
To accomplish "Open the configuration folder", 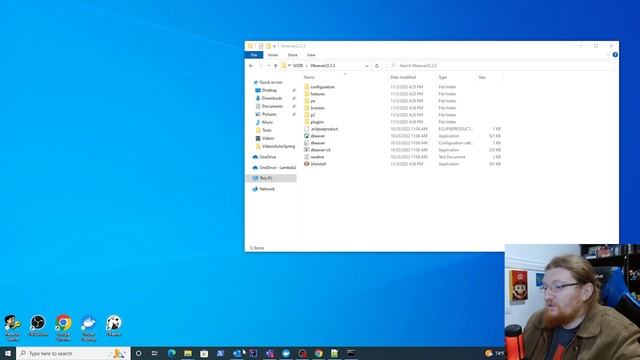I will click(319, 87).
